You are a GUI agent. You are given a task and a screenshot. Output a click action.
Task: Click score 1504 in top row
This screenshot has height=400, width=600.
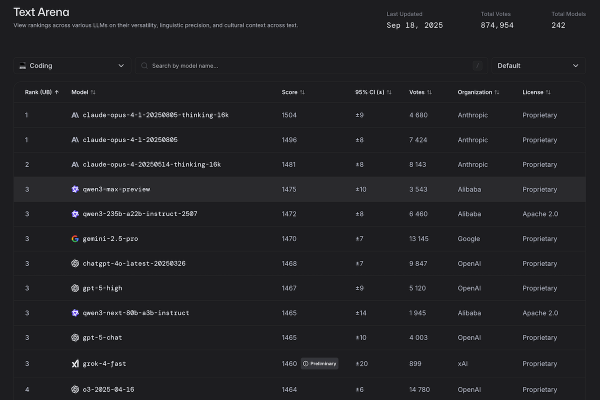pyautogui.click(x=289, y=115)
